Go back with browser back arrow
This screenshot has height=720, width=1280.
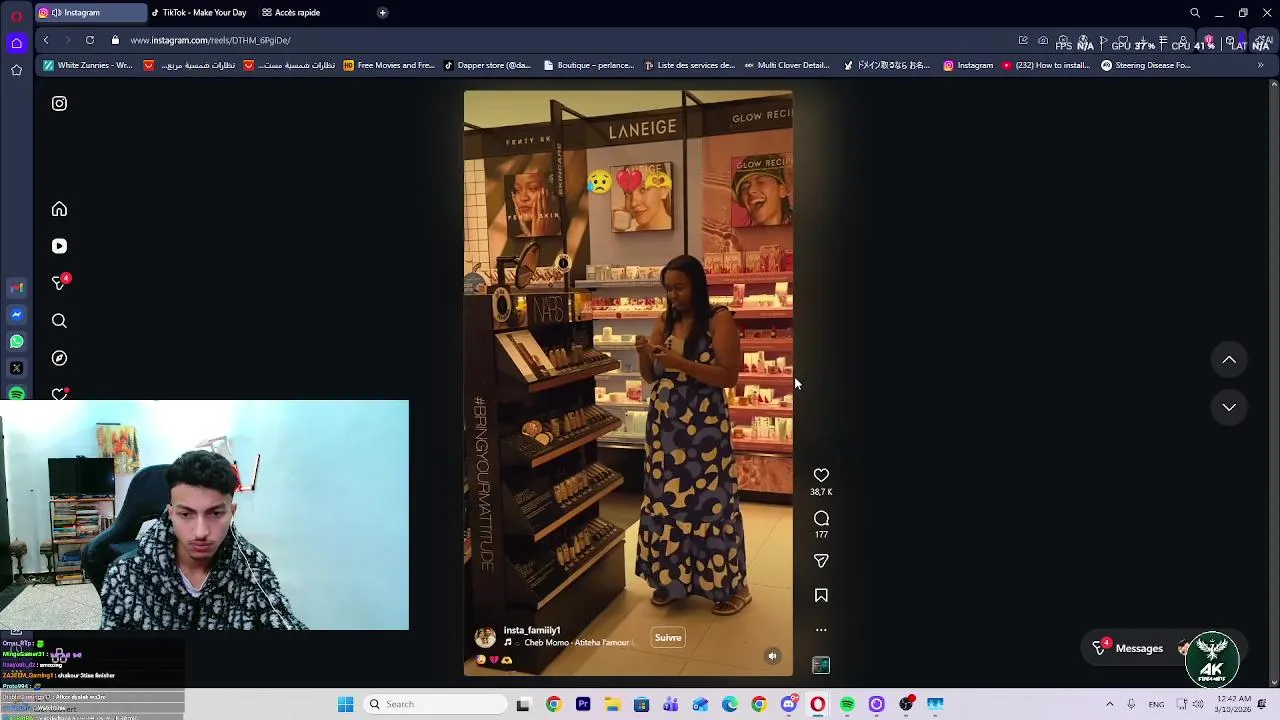[46, 40]
